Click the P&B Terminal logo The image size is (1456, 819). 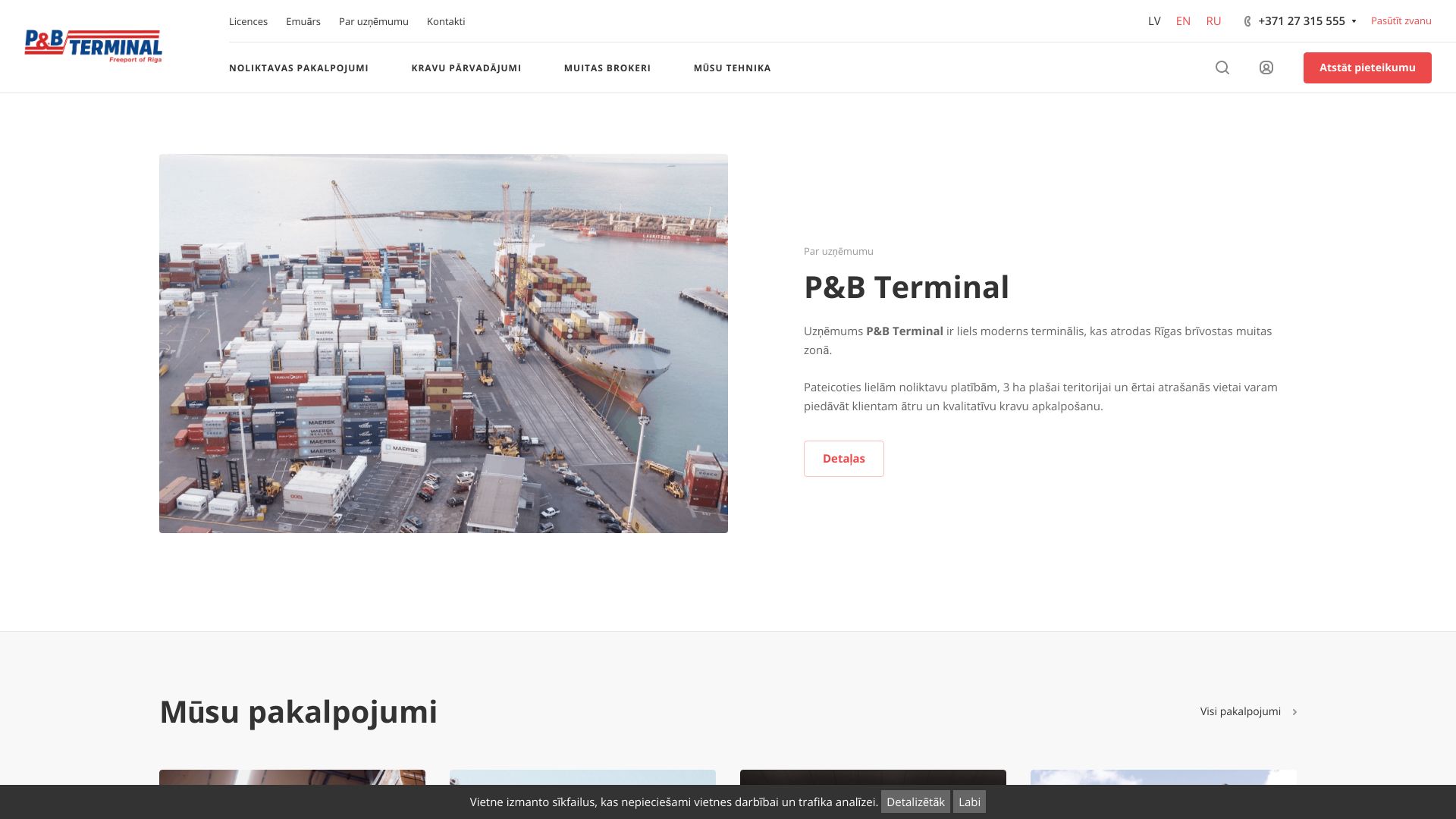(93, 46)
